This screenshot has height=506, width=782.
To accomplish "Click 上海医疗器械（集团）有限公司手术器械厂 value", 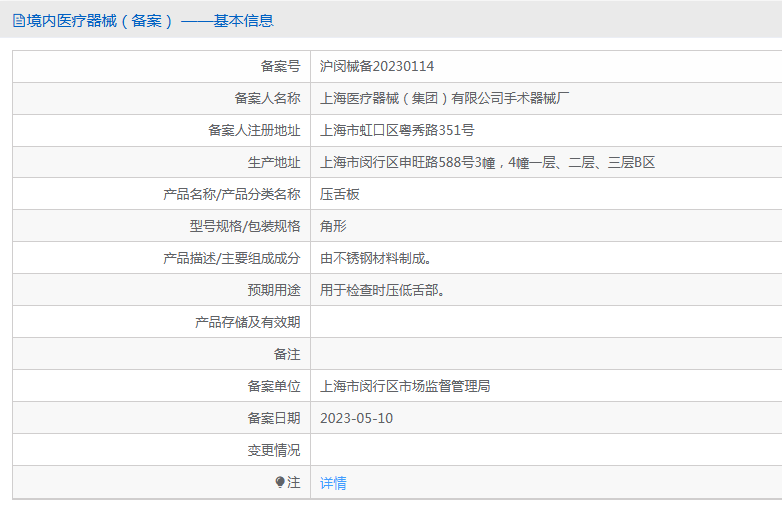I will [444, 98].
